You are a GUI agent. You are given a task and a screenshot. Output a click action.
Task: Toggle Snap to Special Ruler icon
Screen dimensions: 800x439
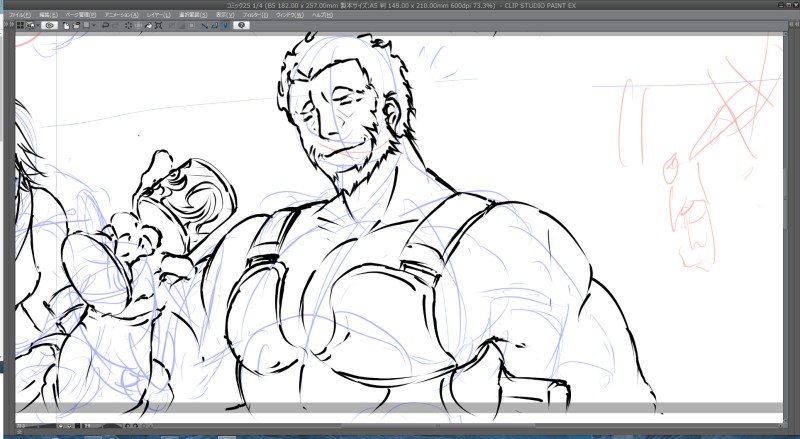coord(215,25)
